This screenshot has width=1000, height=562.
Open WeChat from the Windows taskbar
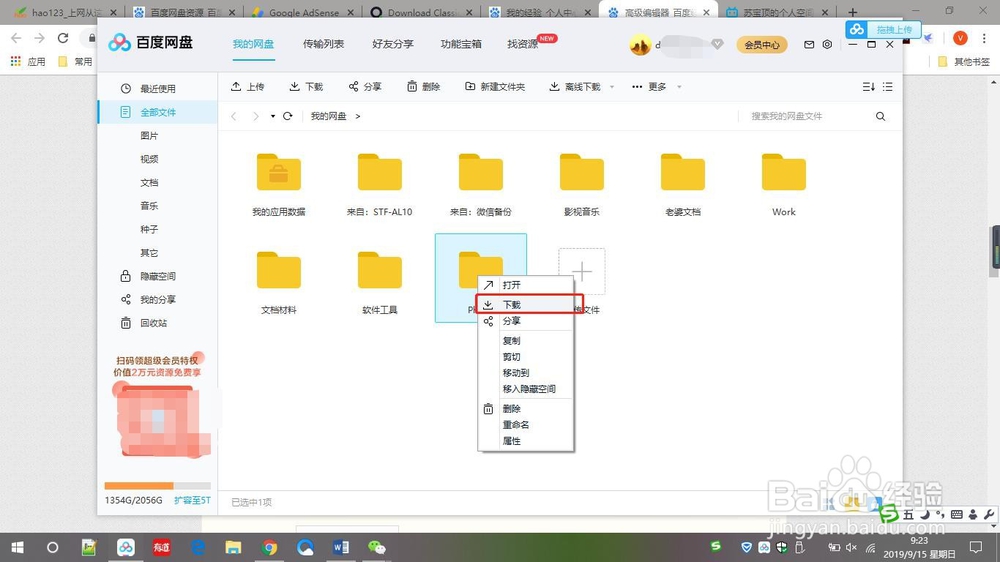pyautogui.click(x=376, y=547)
